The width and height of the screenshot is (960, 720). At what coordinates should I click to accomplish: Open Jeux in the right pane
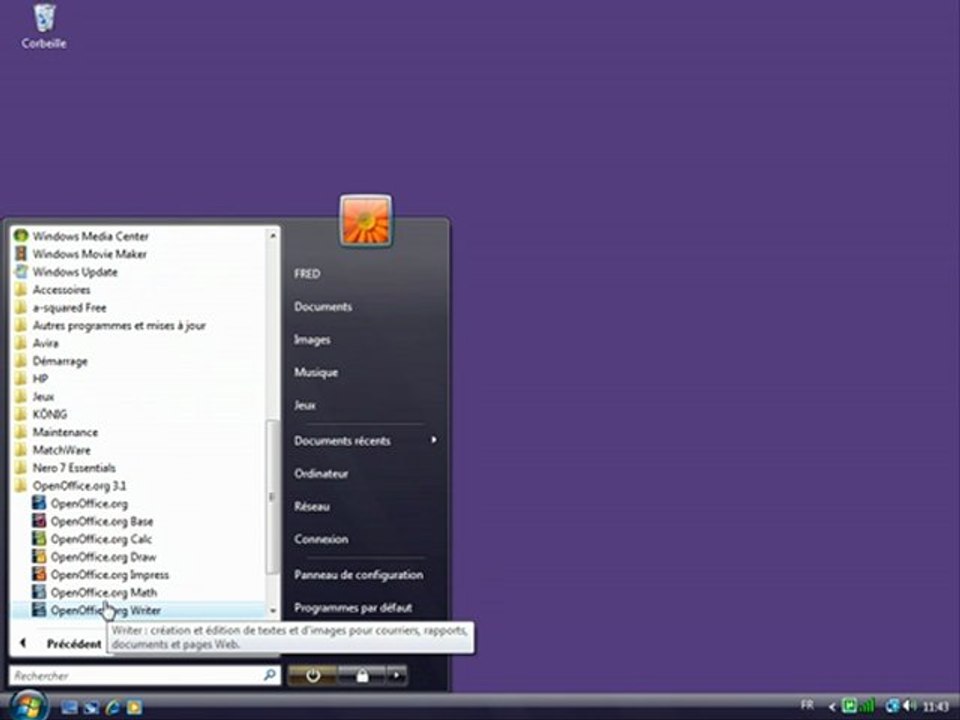(304, 405)
